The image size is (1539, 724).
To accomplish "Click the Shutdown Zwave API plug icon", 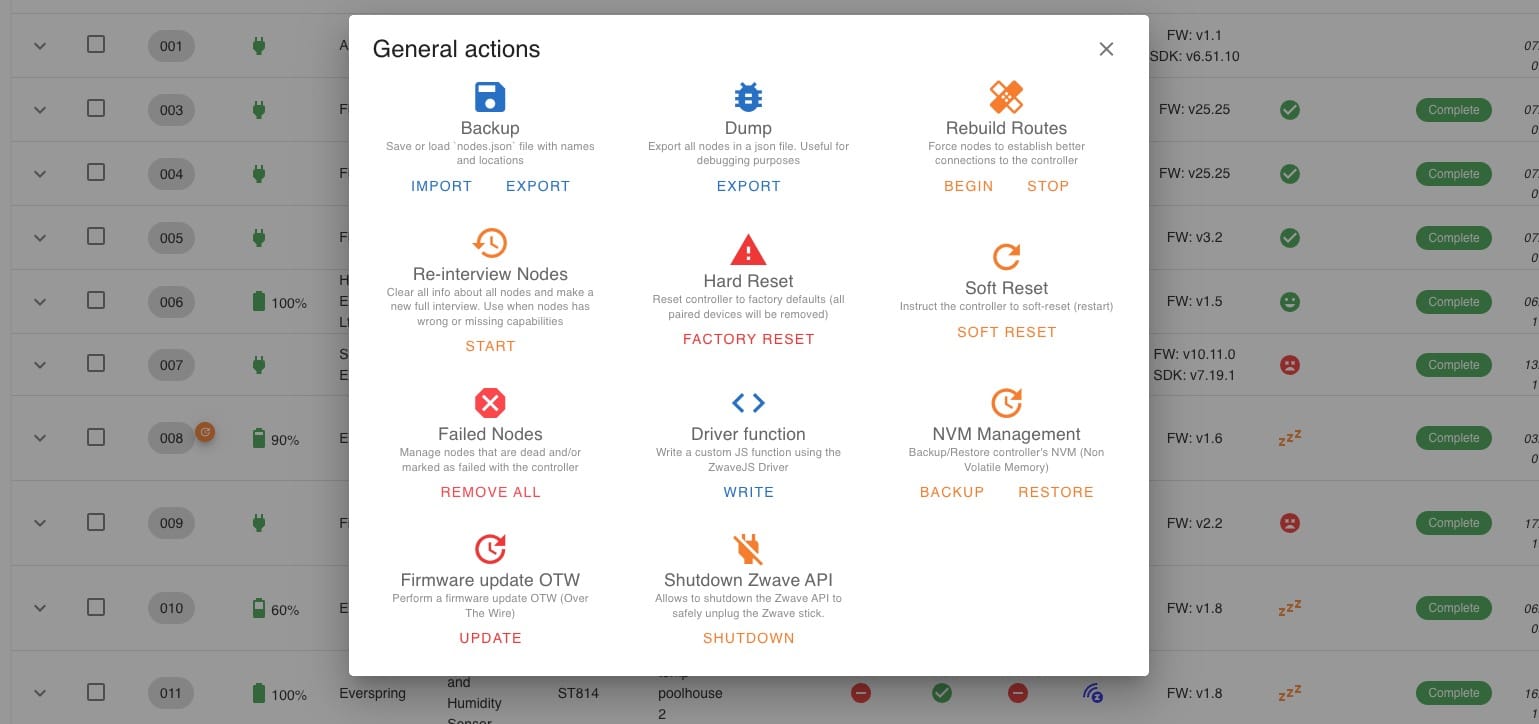I will [748, 549].
